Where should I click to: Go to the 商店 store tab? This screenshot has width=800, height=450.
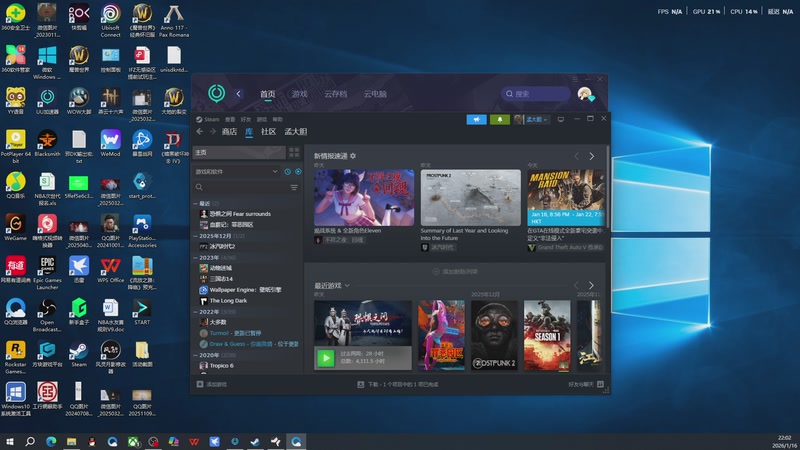pos(229,132)
